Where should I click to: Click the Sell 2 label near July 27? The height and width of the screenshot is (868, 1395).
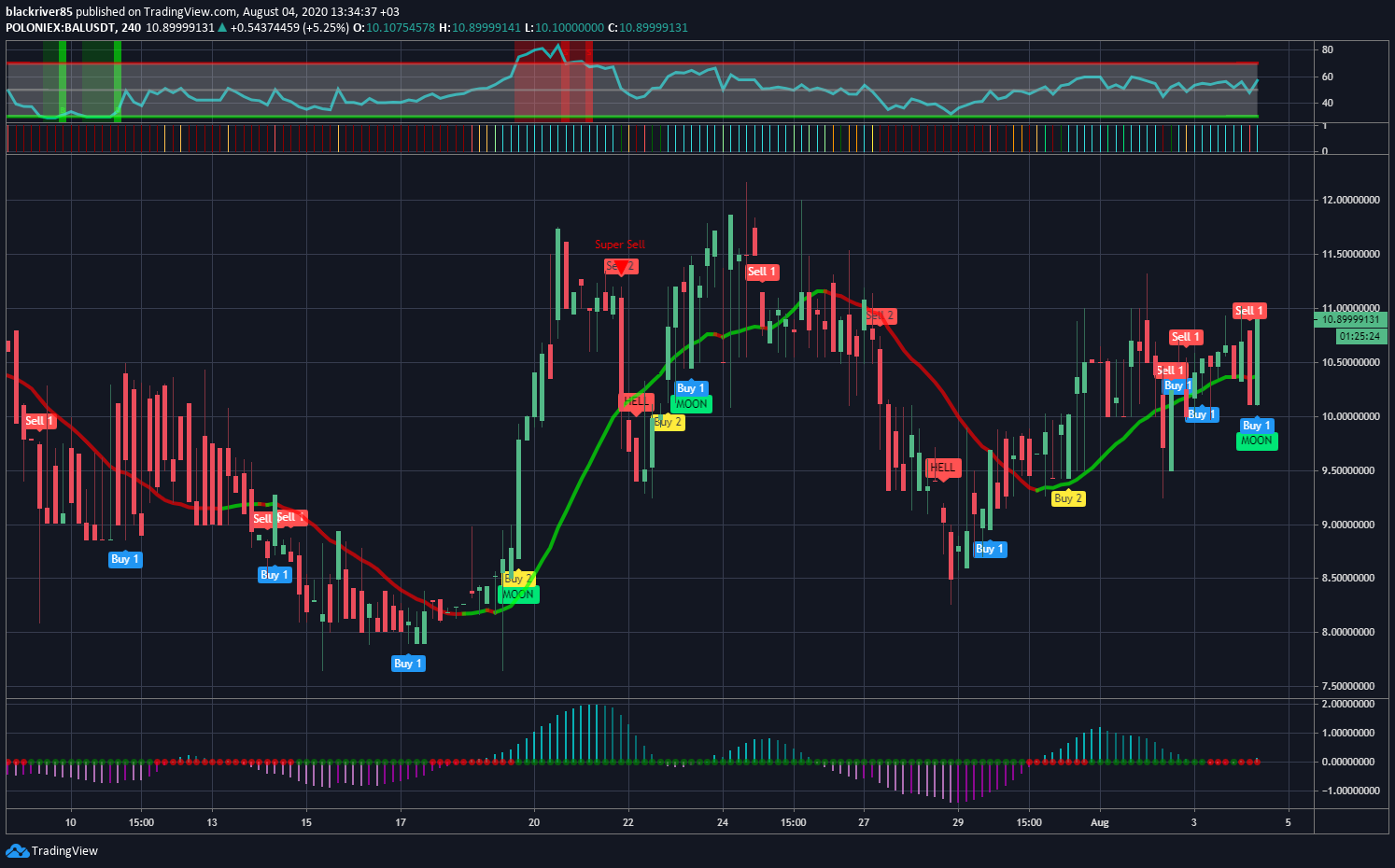[881, 315]
